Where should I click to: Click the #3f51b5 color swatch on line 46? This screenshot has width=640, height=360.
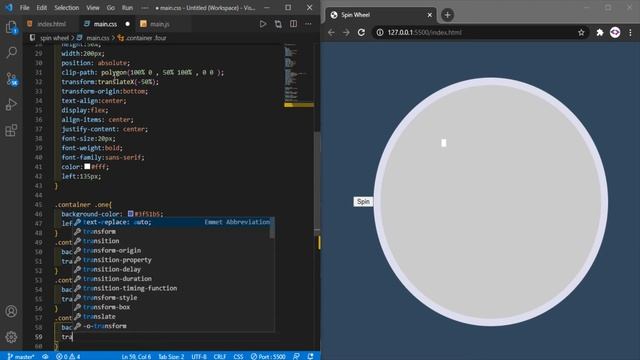131,213
